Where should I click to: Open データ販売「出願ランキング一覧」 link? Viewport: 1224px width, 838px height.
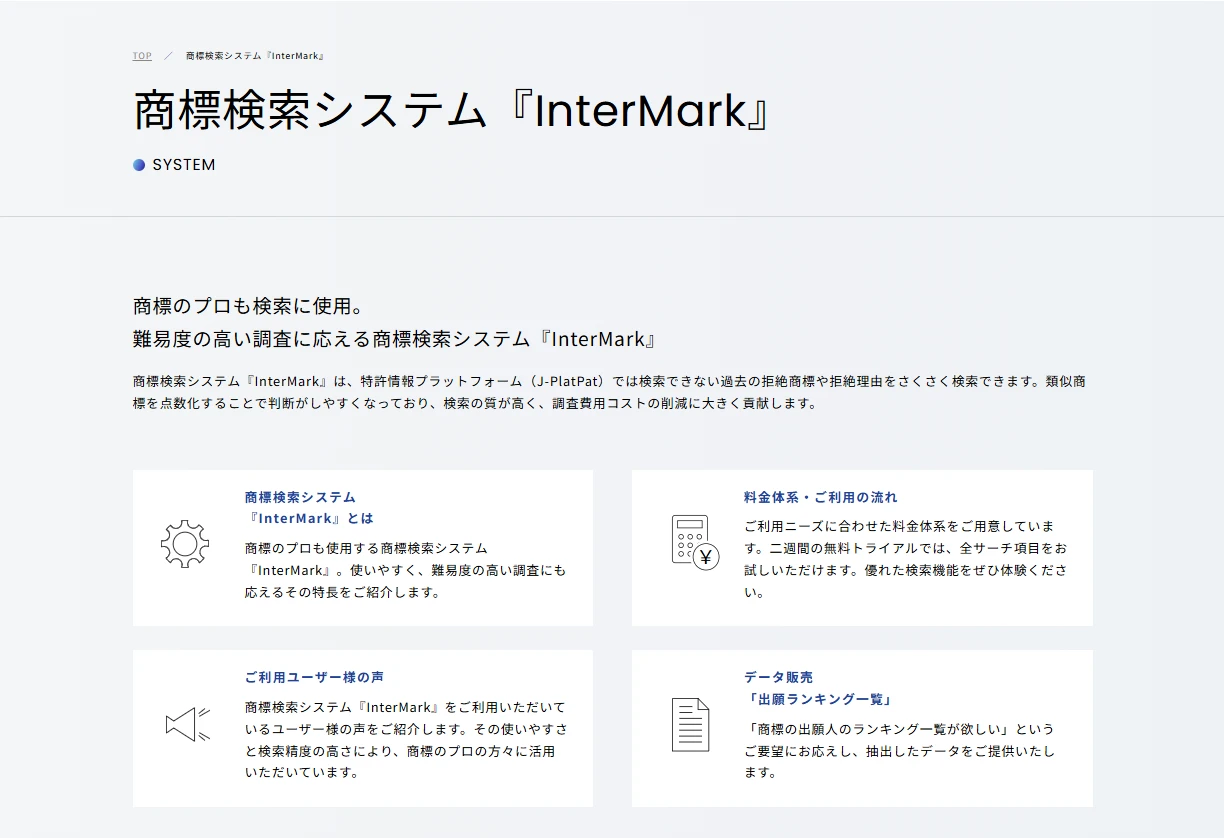[818, 688]
